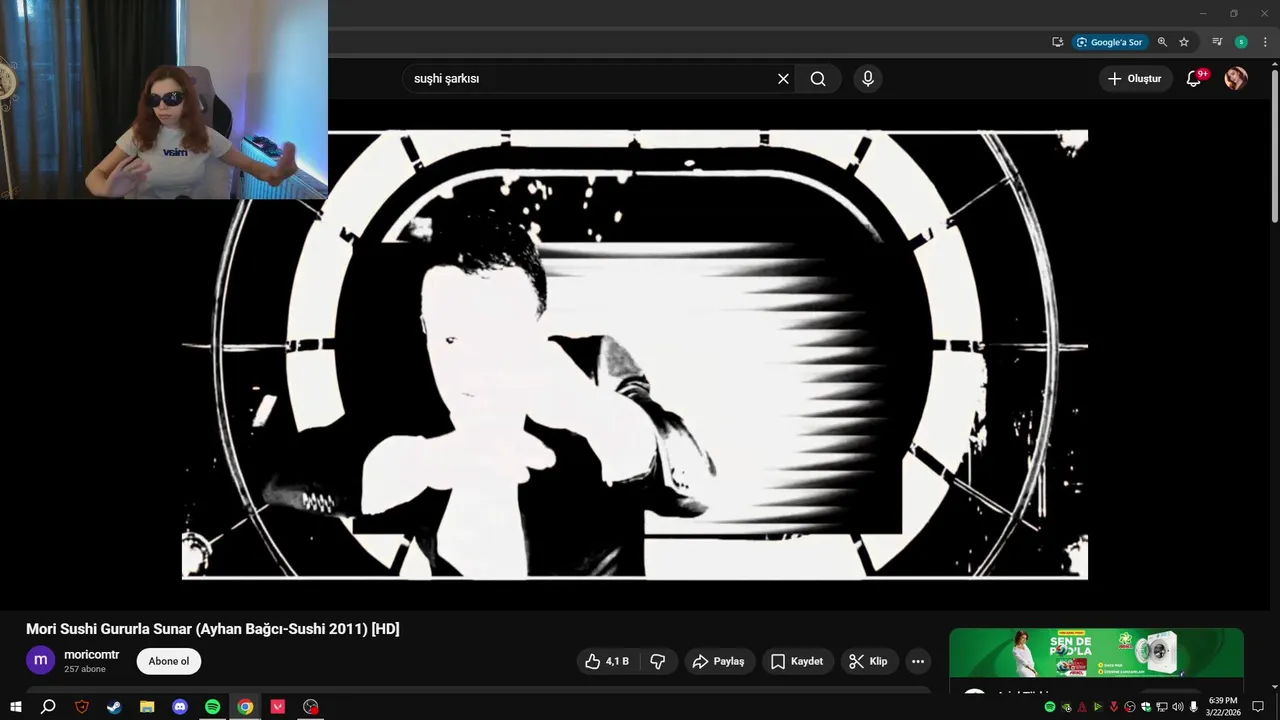Open the Windows notification center icon

coord(1258,707)
